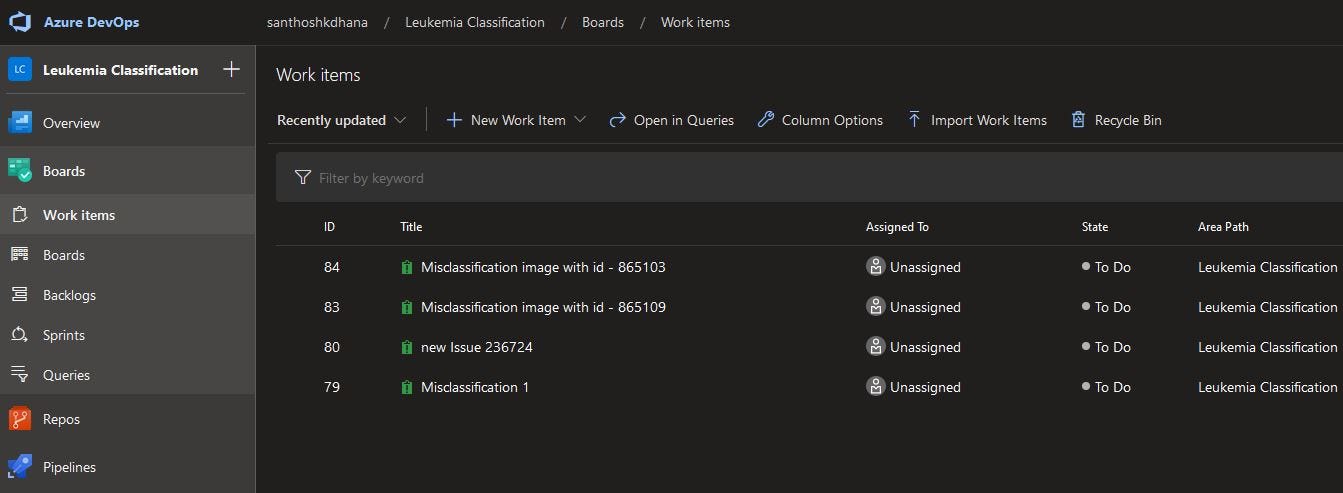Open work item Misclassification image with id - 865103

pos(543,267)
